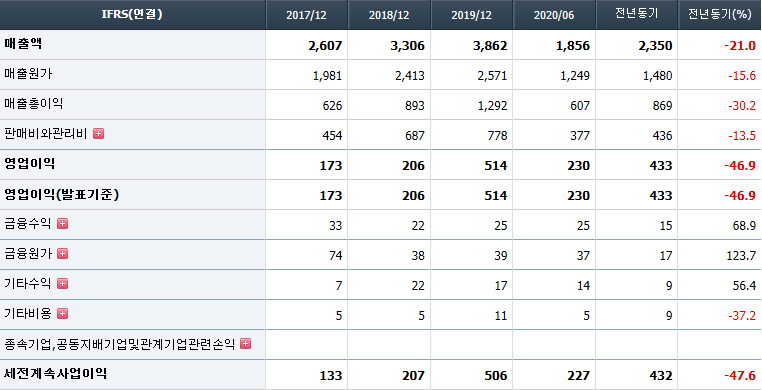This screenshot has height=390, width=762.
Task: Click 매출총이익 value 607
Action: (580, 106)
